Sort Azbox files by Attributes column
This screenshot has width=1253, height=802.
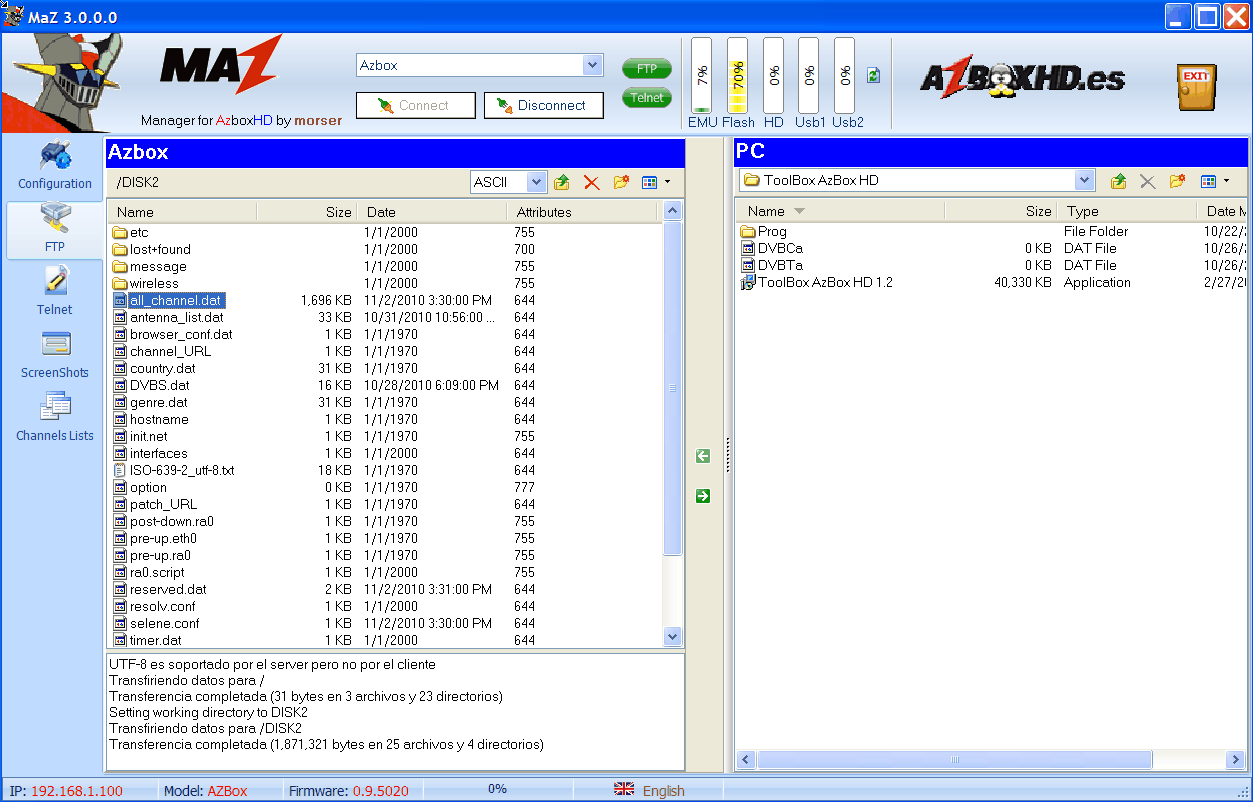[583, 212]
